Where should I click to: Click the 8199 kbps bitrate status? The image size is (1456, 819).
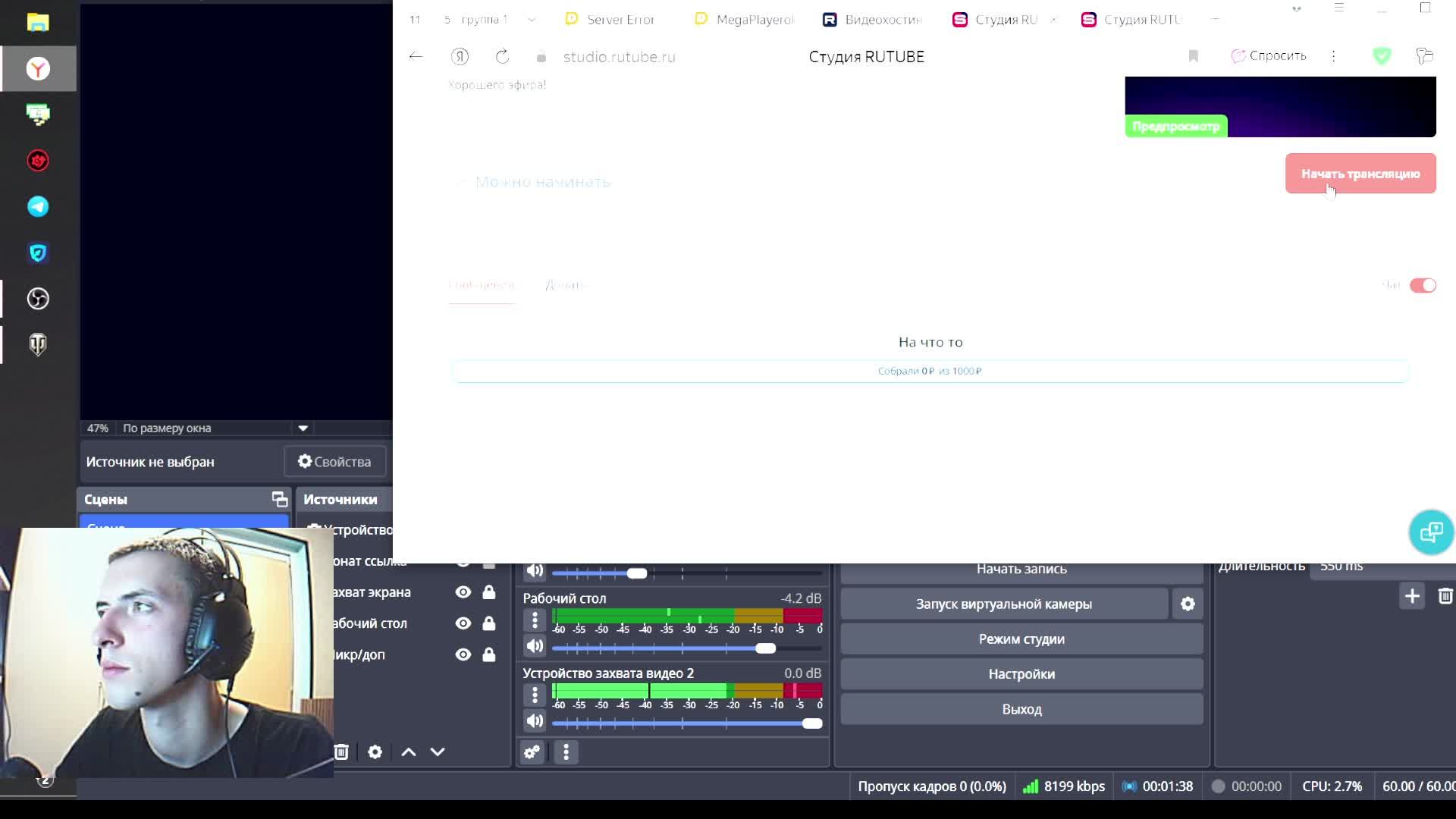coord(1064,786)
